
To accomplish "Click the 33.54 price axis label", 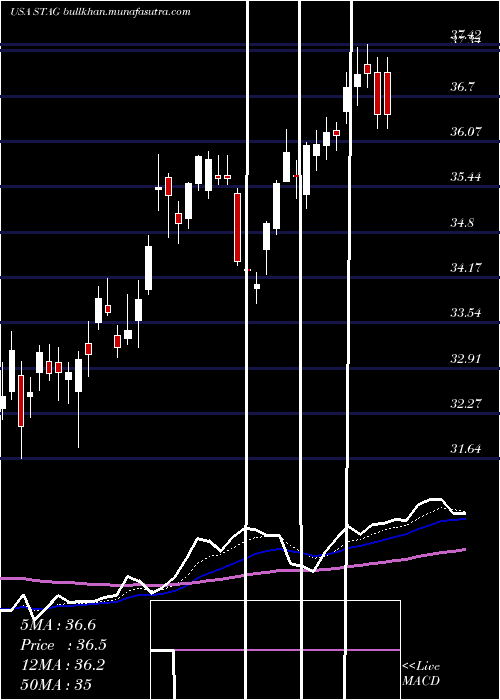I will [x=466, y=312].
